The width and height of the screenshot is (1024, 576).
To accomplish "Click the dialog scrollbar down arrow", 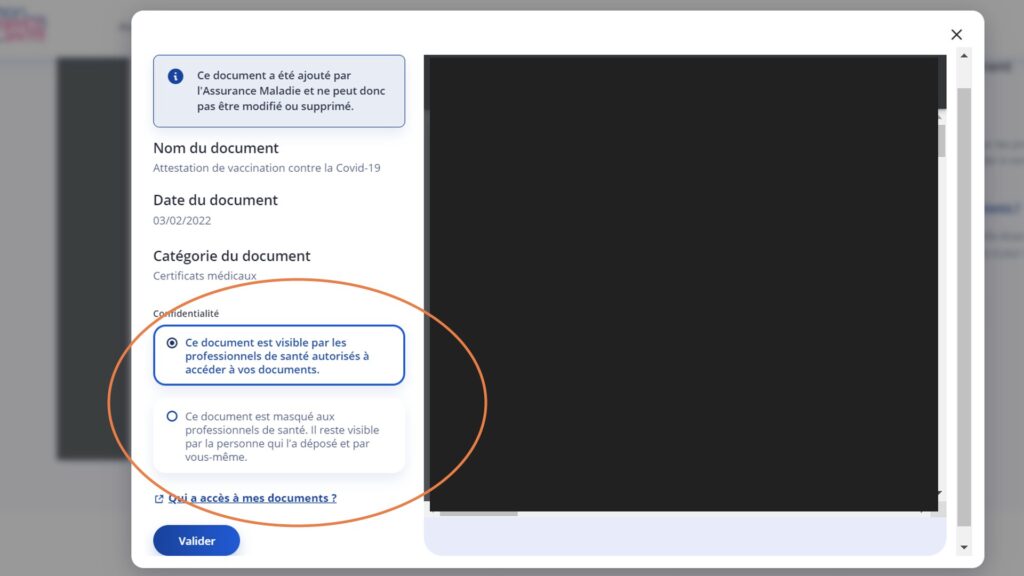I will 964,547.
